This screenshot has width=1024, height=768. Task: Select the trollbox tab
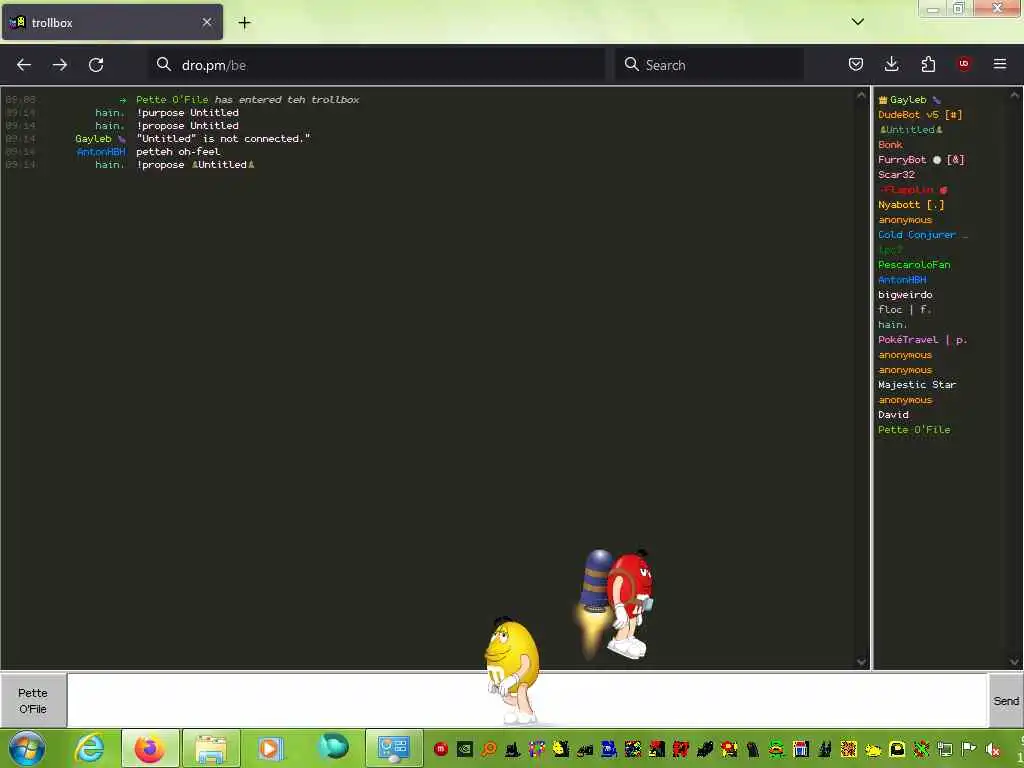112,22
